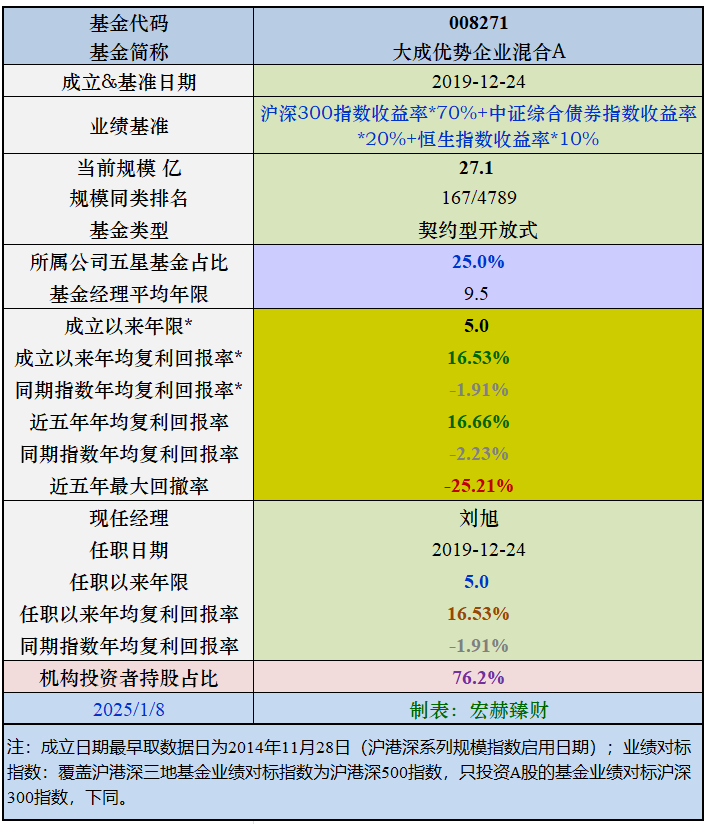Image resolution: width=704 pixels, height=824 pixels.
Task: Select establishment date in 成立&基准日期 row
Action: click(x=478, y=82)
